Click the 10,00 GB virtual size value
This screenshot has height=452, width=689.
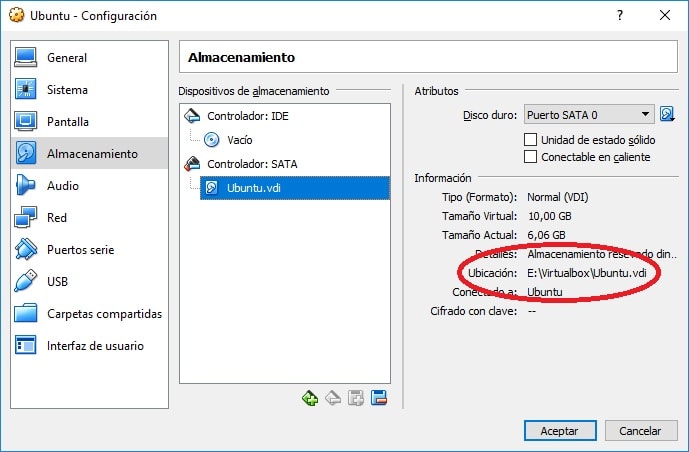pyautogui.click(x=549, y=216)
